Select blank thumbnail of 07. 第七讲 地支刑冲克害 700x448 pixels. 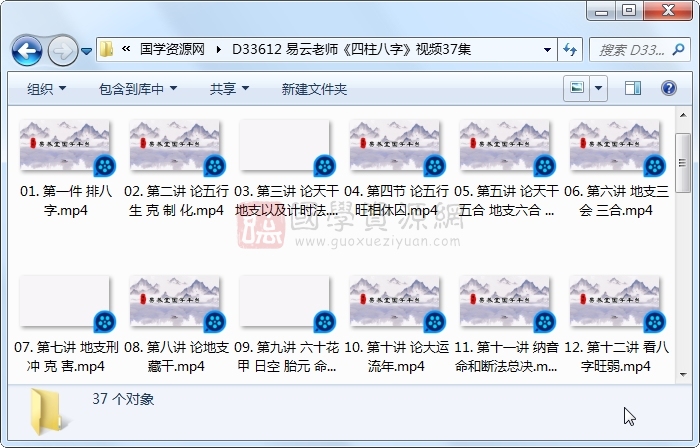pyautogui.click(x=65, y=301)
